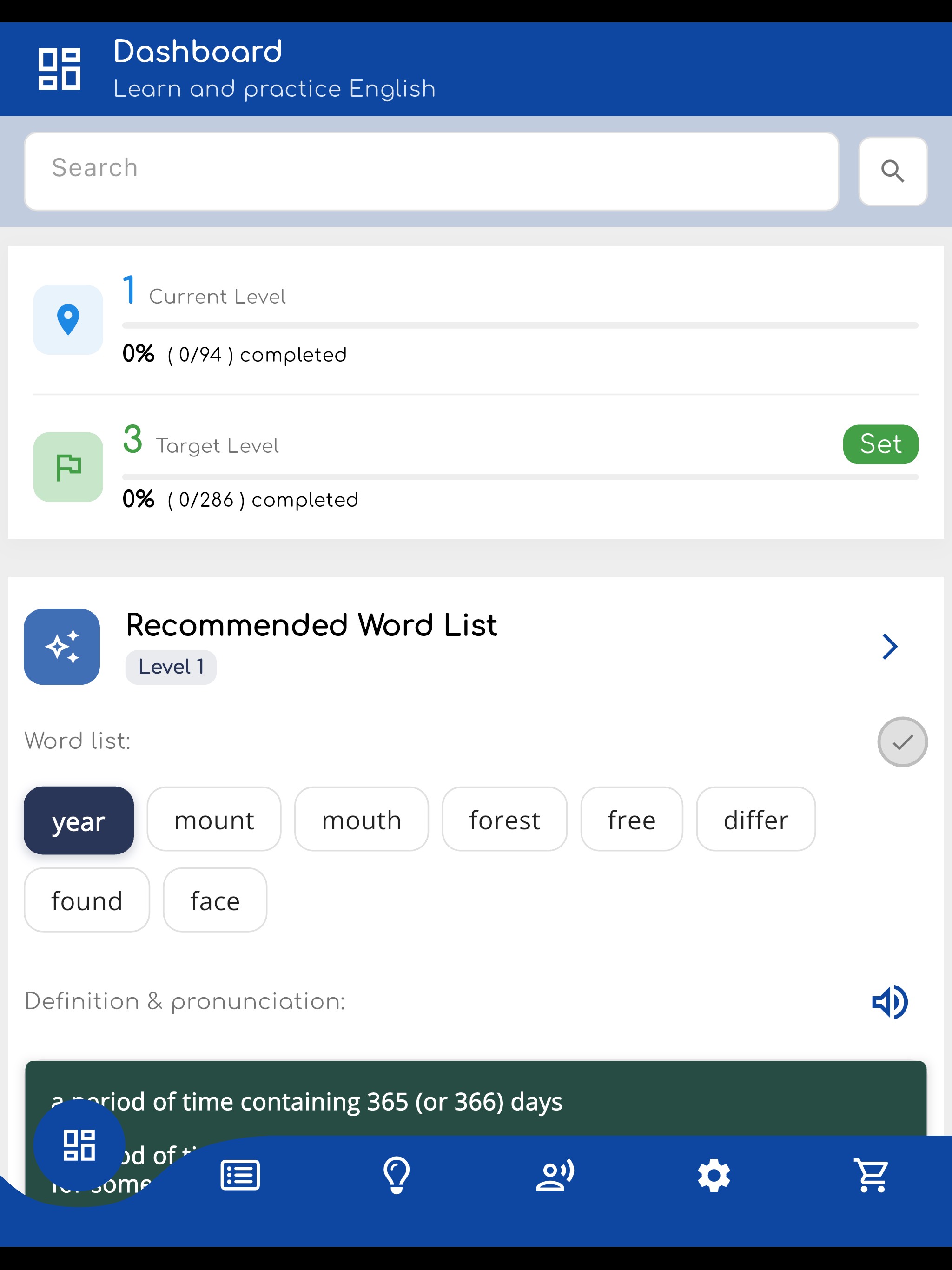Select the word 'forest' from the list

[x=504, y=820]
